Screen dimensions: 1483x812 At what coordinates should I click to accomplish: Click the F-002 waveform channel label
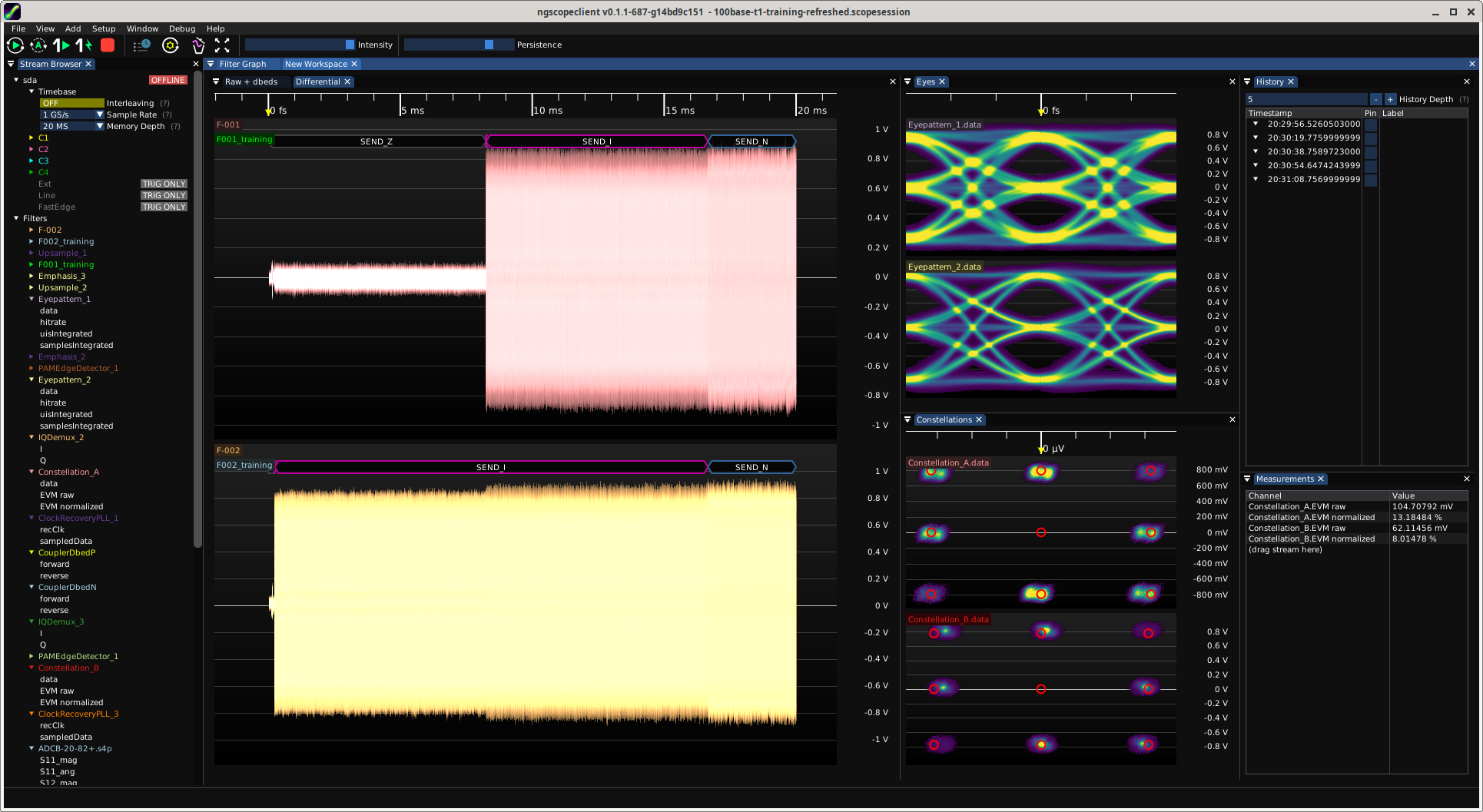(x=228, y=450)
